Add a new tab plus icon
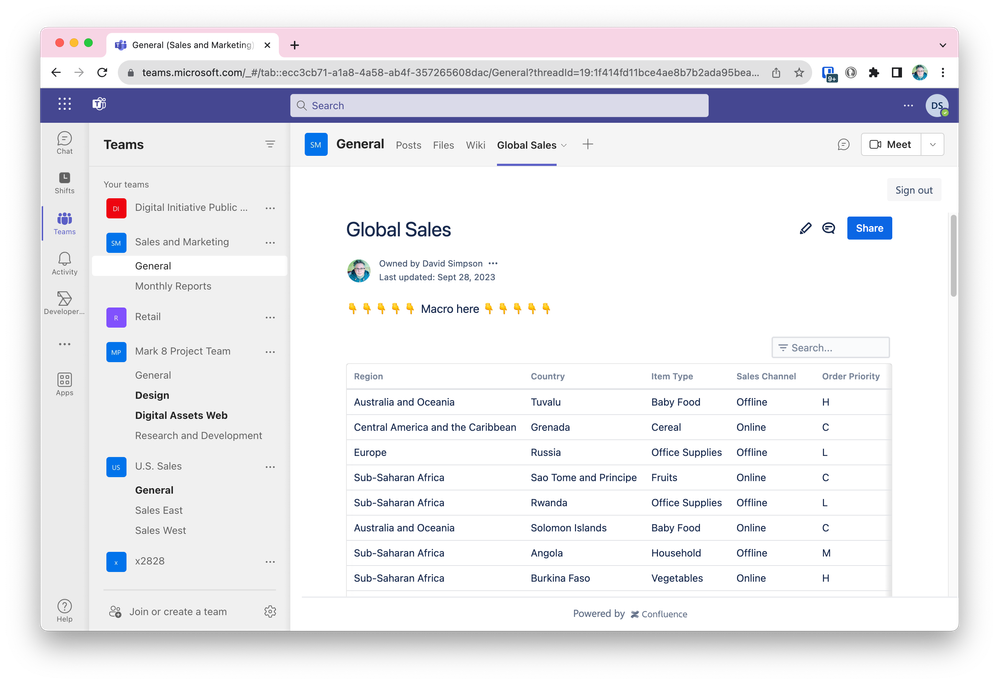This screenshot has width=999, height=684. click(587, 145)
